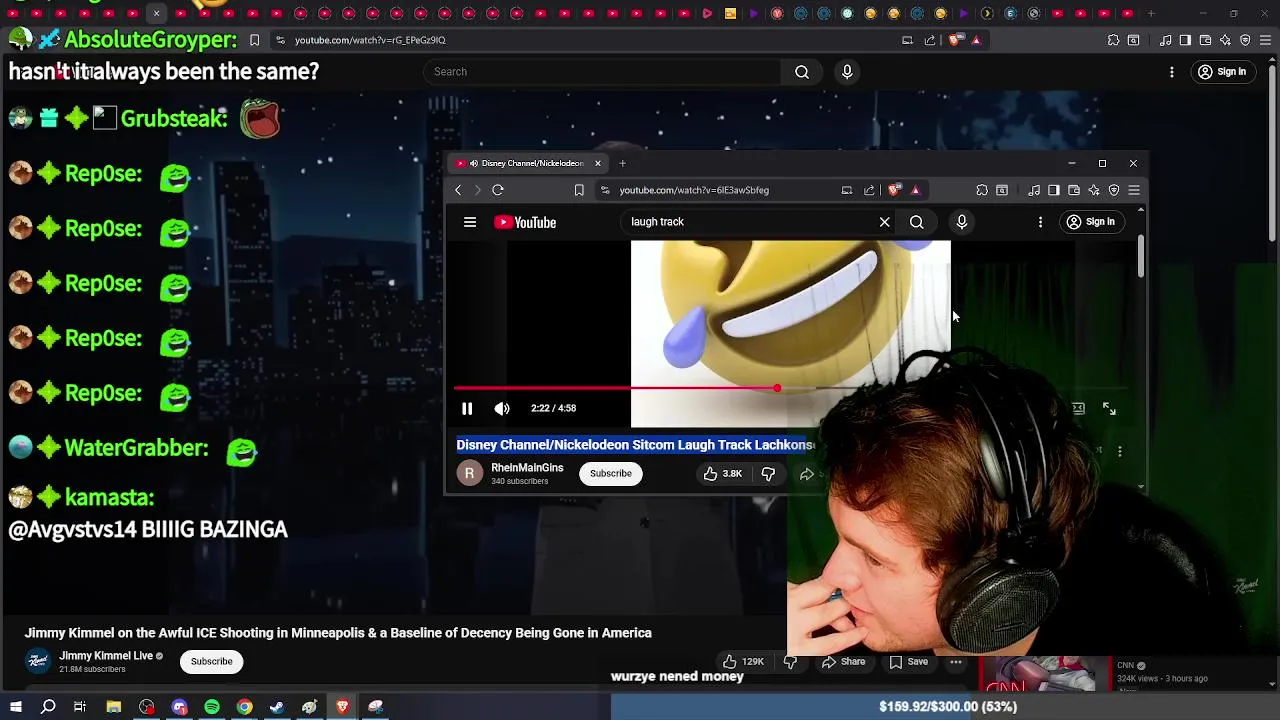Image resolution: width=1280 pixels, height=720 pixels.
Task: Dislike the laugh track video
Action: [x=768, y=473]
